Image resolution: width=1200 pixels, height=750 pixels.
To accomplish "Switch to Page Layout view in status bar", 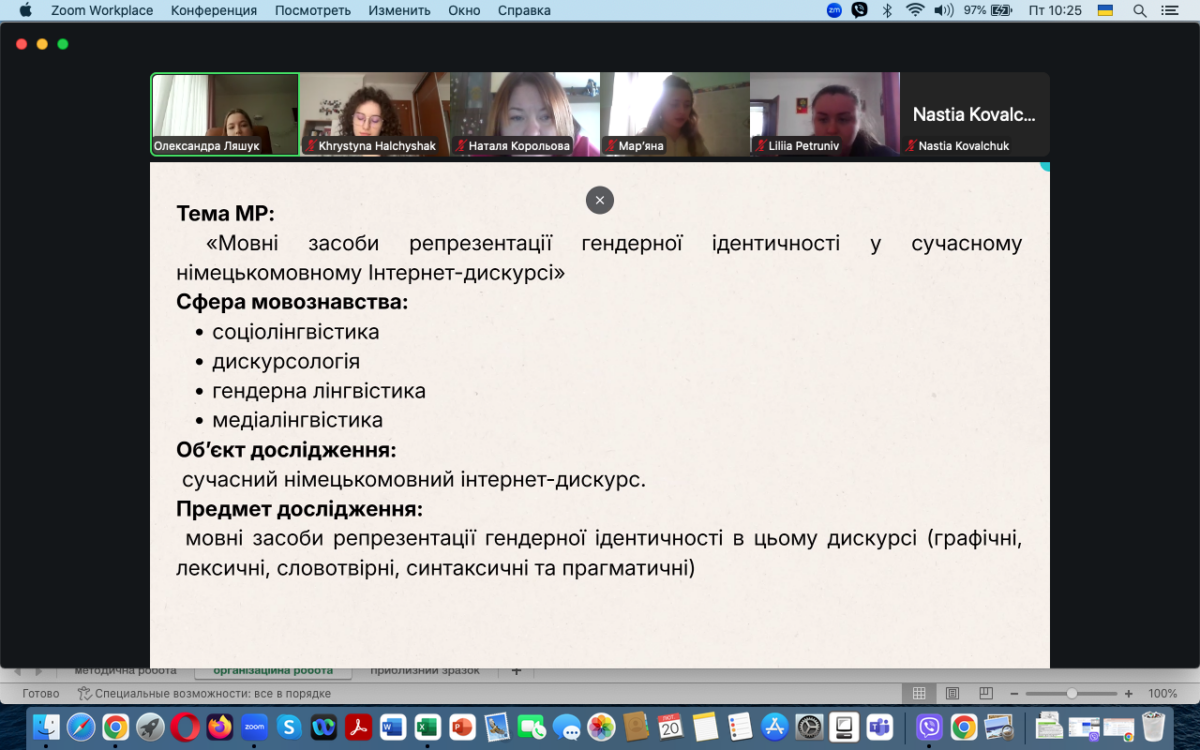I will (952, 693).
